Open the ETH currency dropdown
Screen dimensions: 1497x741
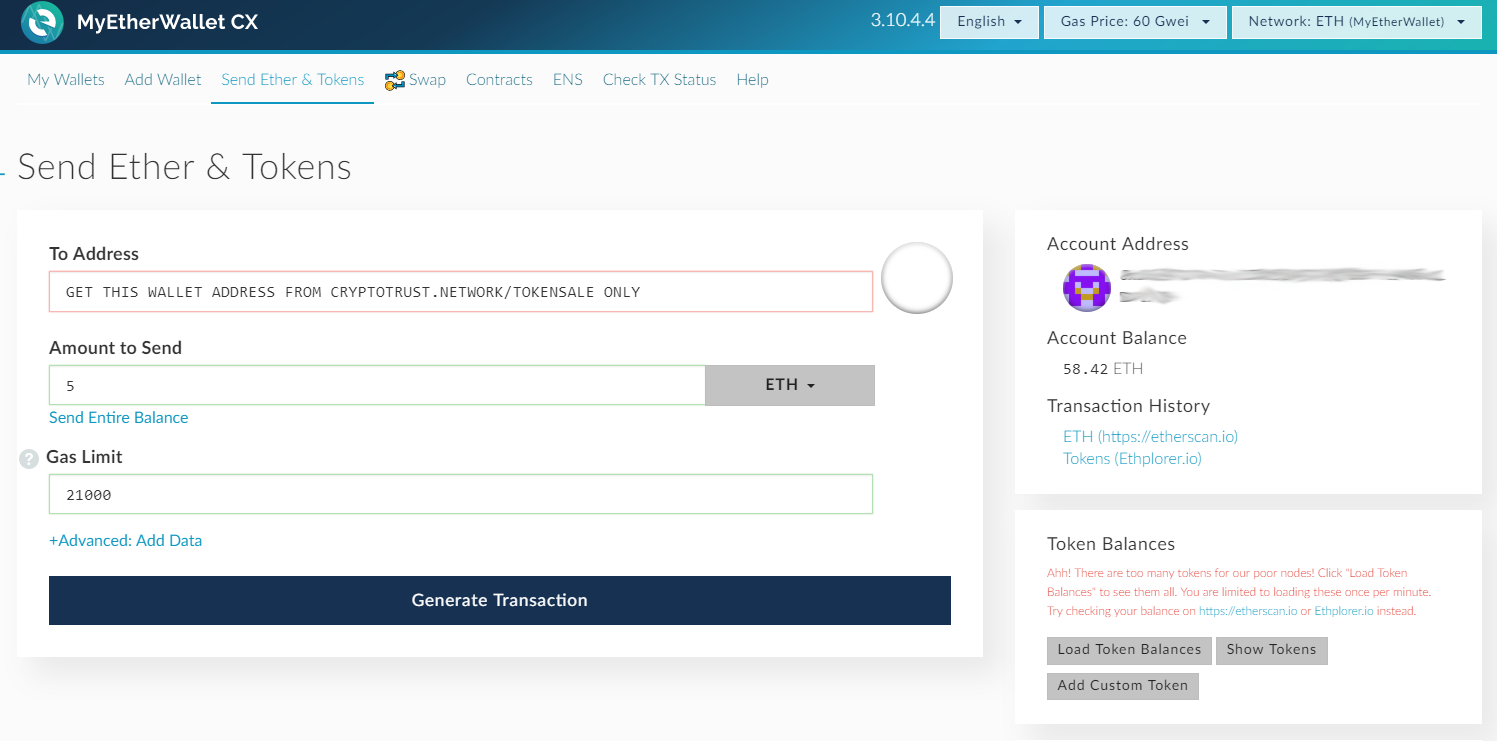pos(790,385)
